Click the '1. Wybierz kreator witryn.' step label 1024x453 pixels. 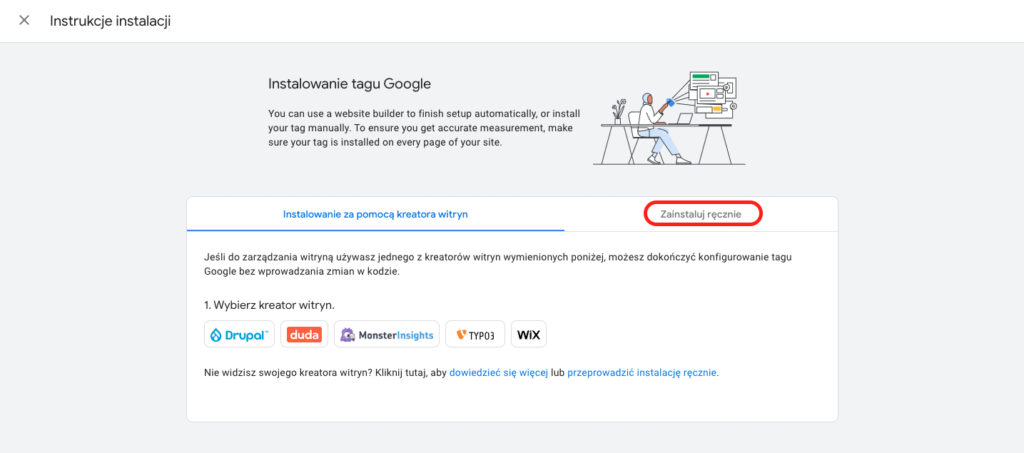pyautogui.click(x=269, y=304)
